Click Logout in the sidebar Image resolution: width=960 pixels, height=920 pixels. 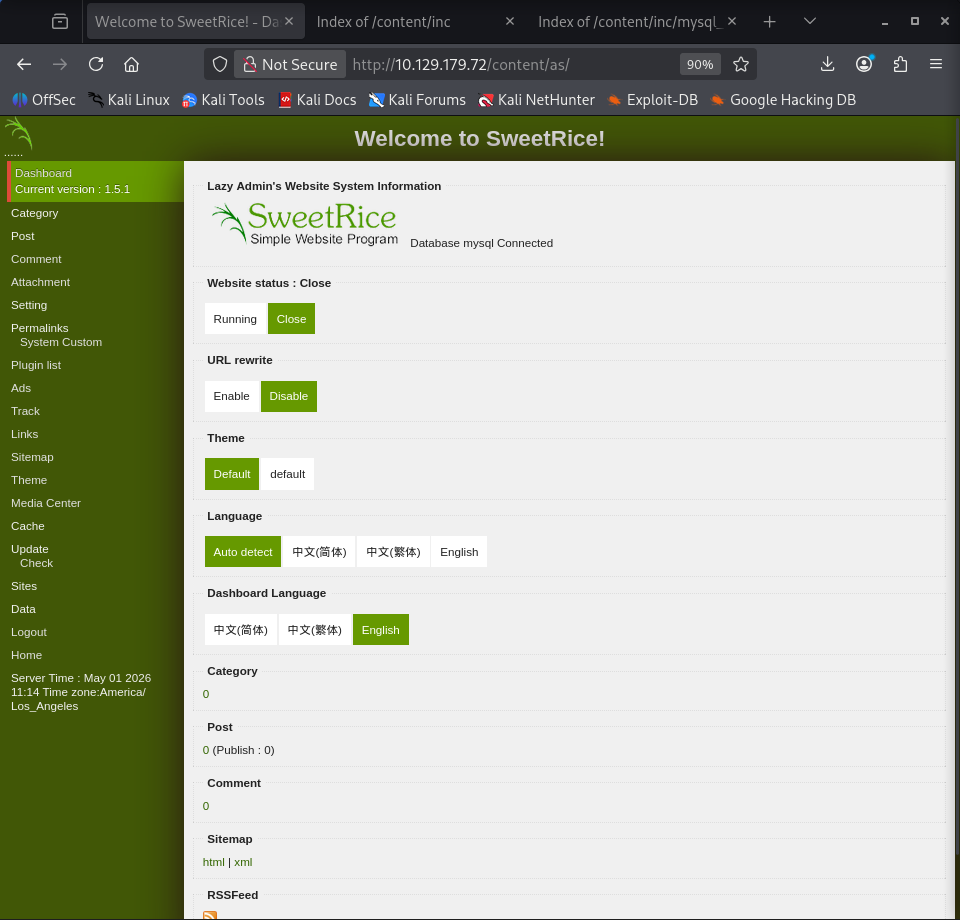pyautogui.click(x=29, y=632)
